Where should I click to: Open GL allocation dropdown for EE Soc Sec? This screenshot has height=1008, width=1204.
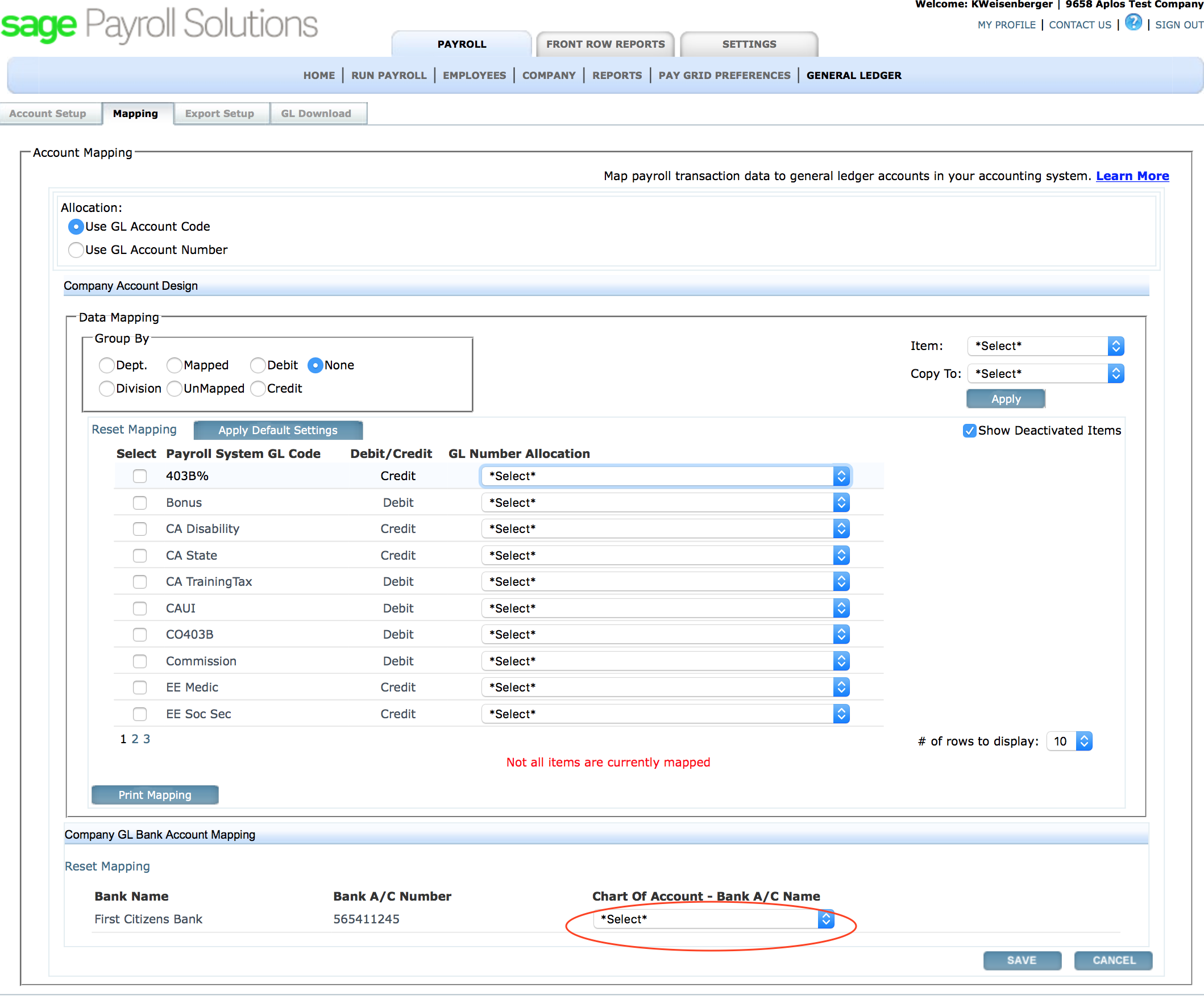(x=666, y=715)
